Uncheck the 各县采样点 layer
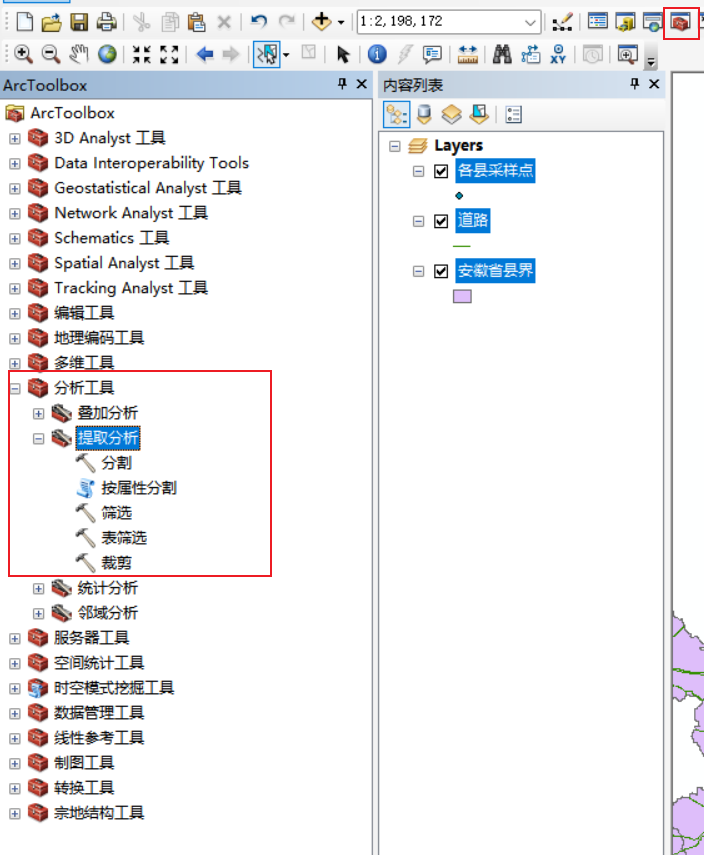 (x=441, y=171)
